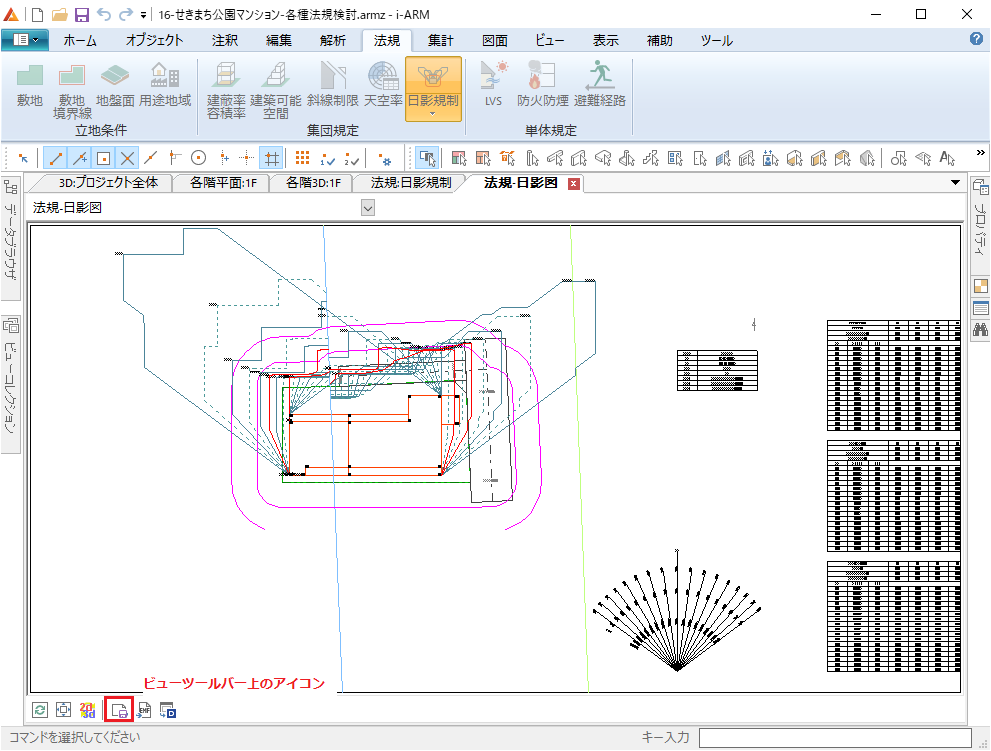
Task: Click the print icon highlighted in red
Action: tap(119, 711)
